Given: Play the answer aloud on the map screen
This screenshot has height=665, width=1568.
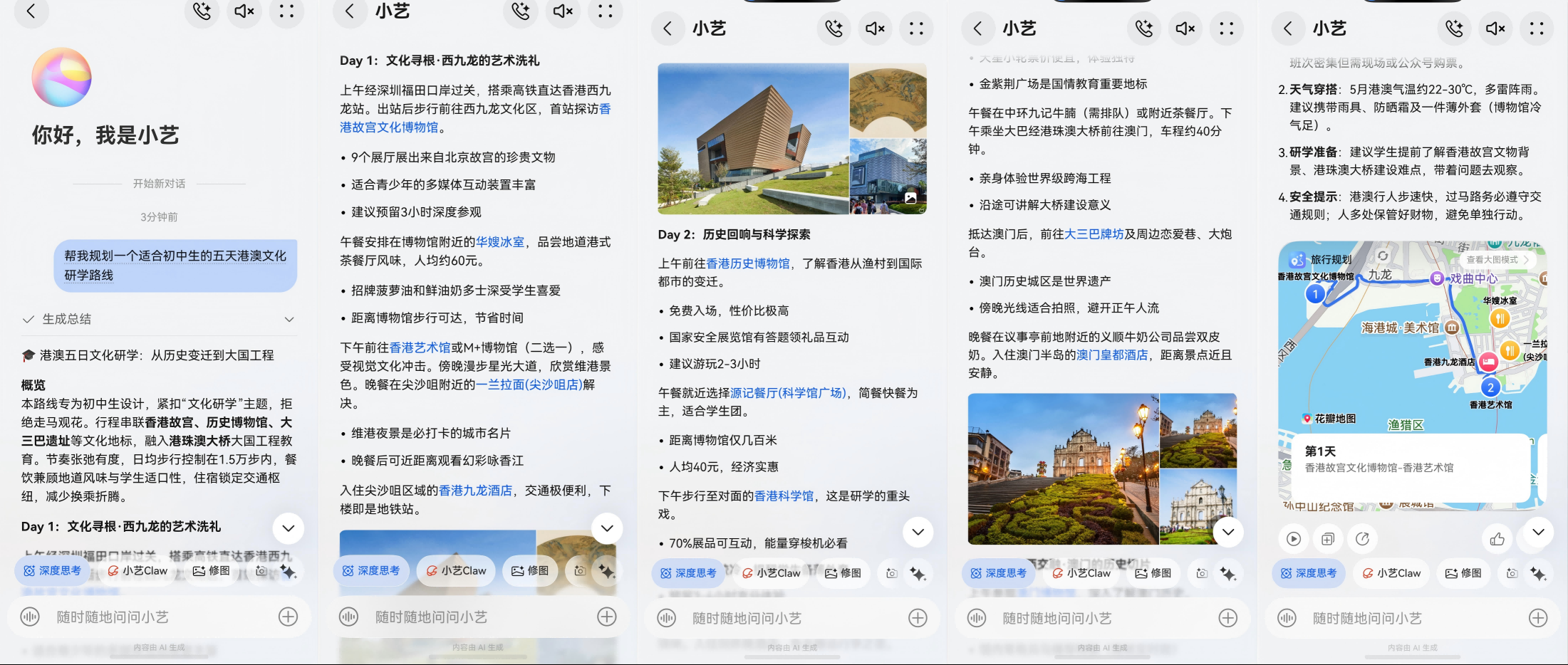Looking at the screenshot, I should [1294, 539].
